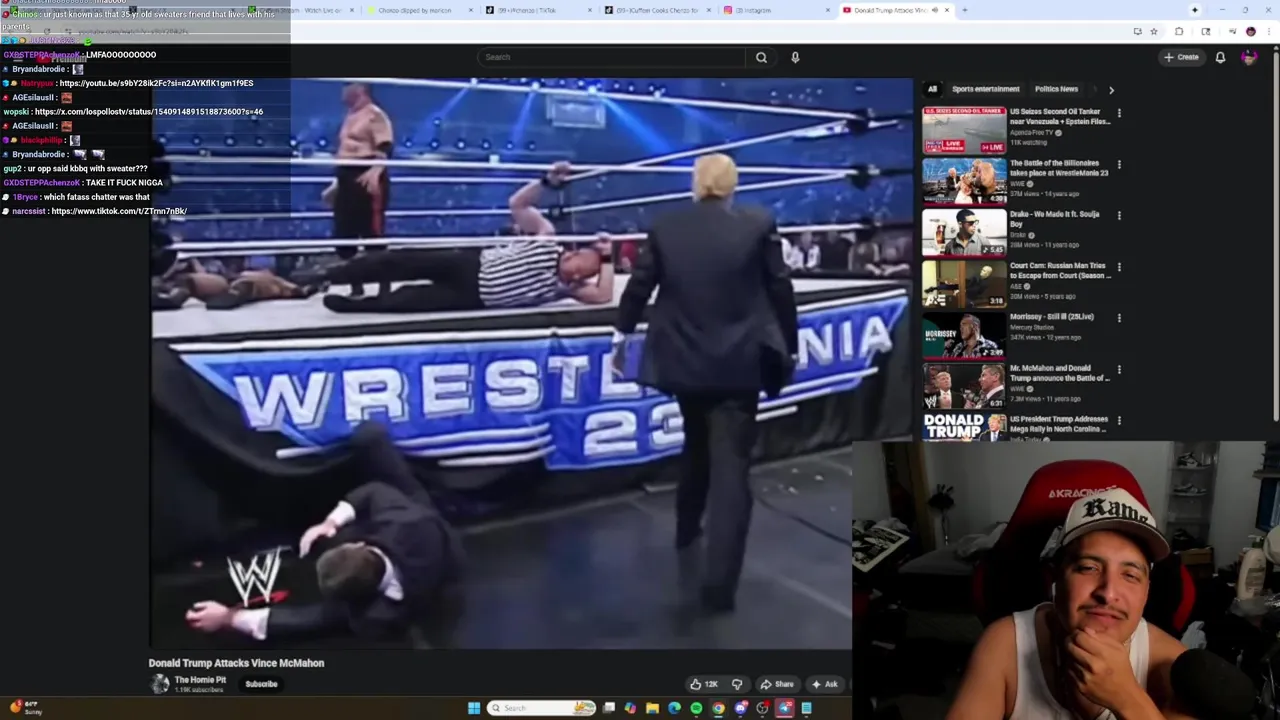This screenshot has height=720, width=1280.
Task: Click video title Donald Trump Attacks Vince McMahon
Action: point(236,663)
